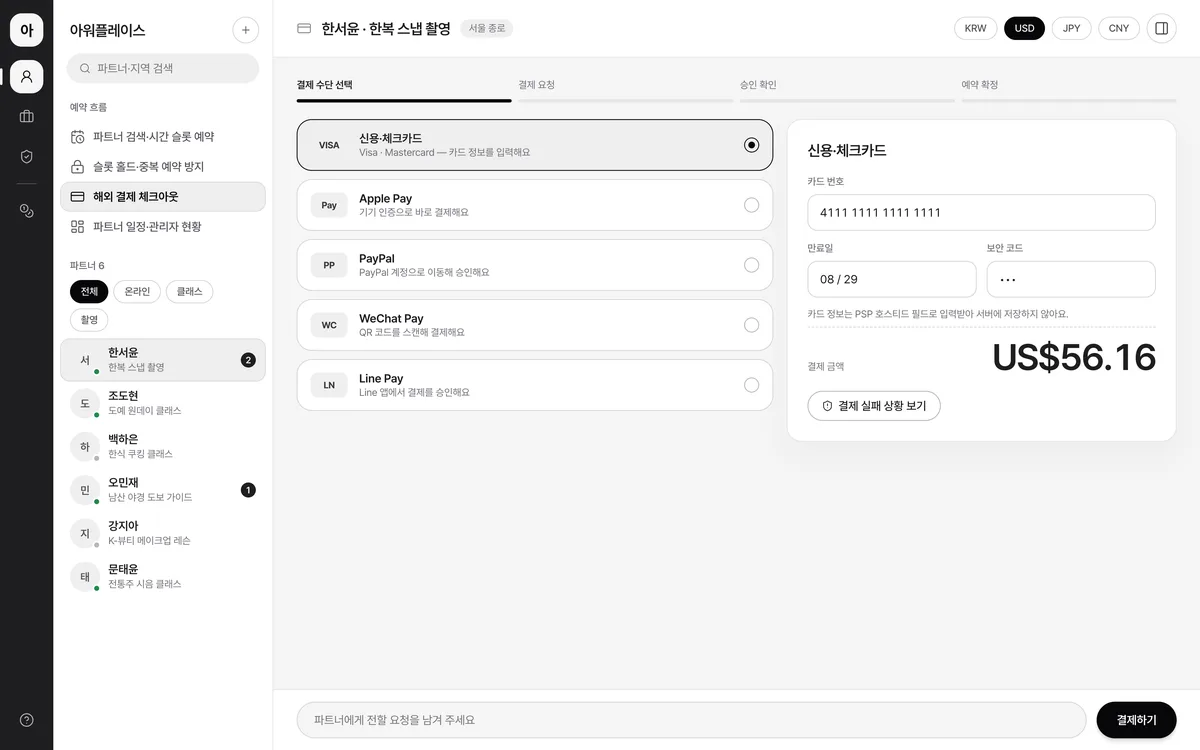Filter partners by 클래스

tap(189, 292)
